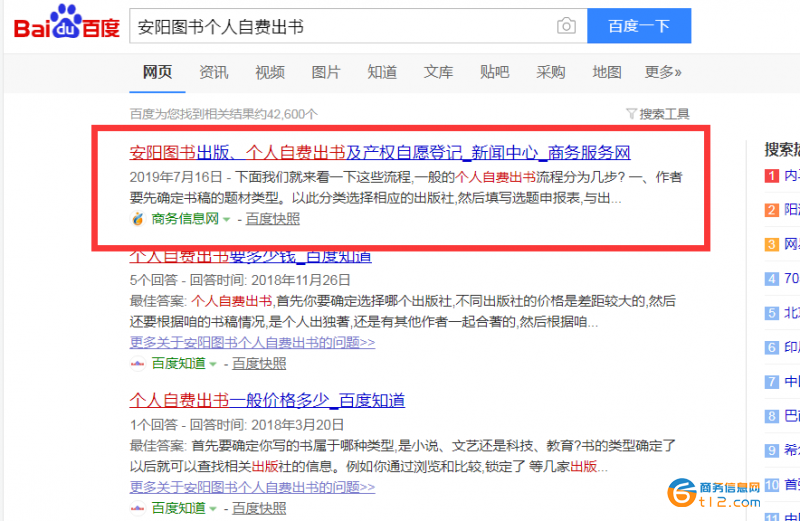
Task: Click the 商务信息网 source link
Action: 185,219
